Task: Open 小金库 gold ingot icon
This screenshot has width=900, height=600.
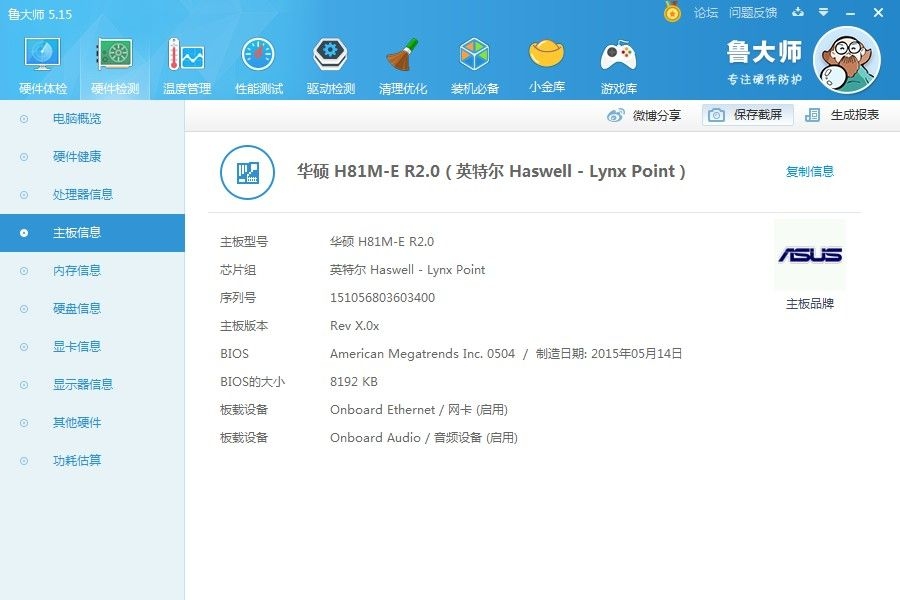Action: click(x=546, y=53)
